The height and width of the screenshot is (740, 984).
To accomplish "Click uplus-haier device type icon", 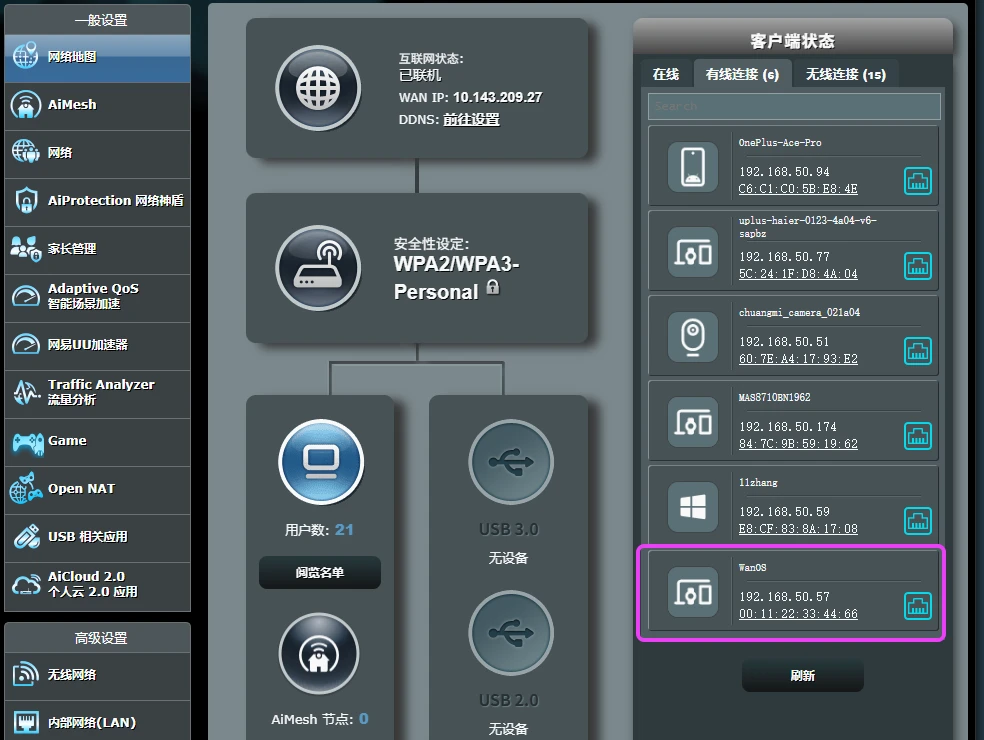I will tap(693, 252).
